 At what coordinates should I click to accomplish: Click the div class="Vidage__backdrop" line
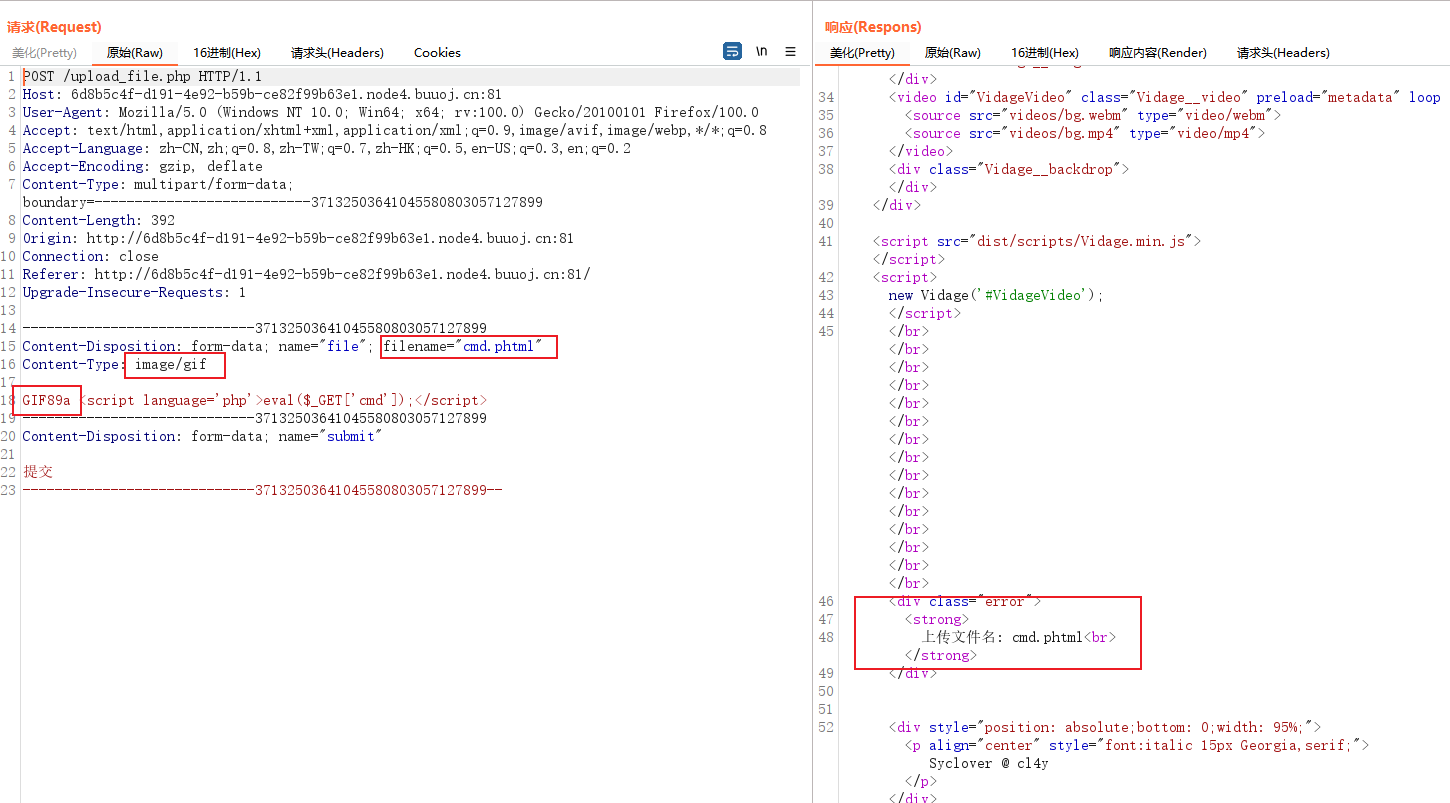point(1008,169)
